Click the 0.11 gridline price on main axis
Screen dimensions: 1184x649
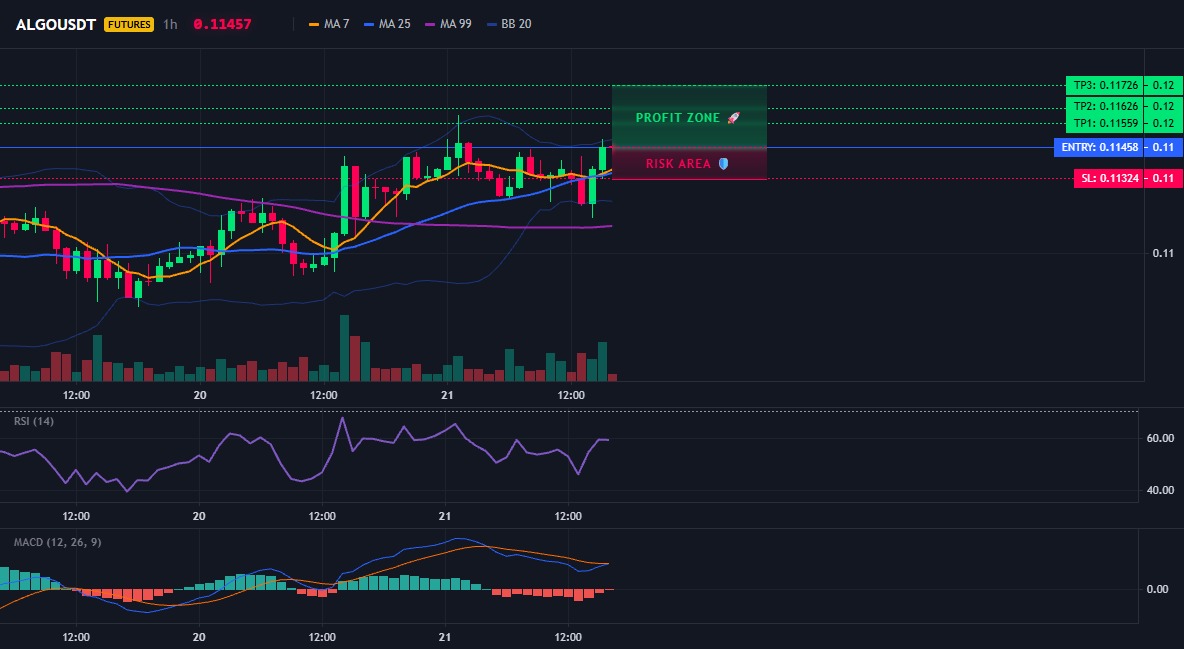point(1163,253)
